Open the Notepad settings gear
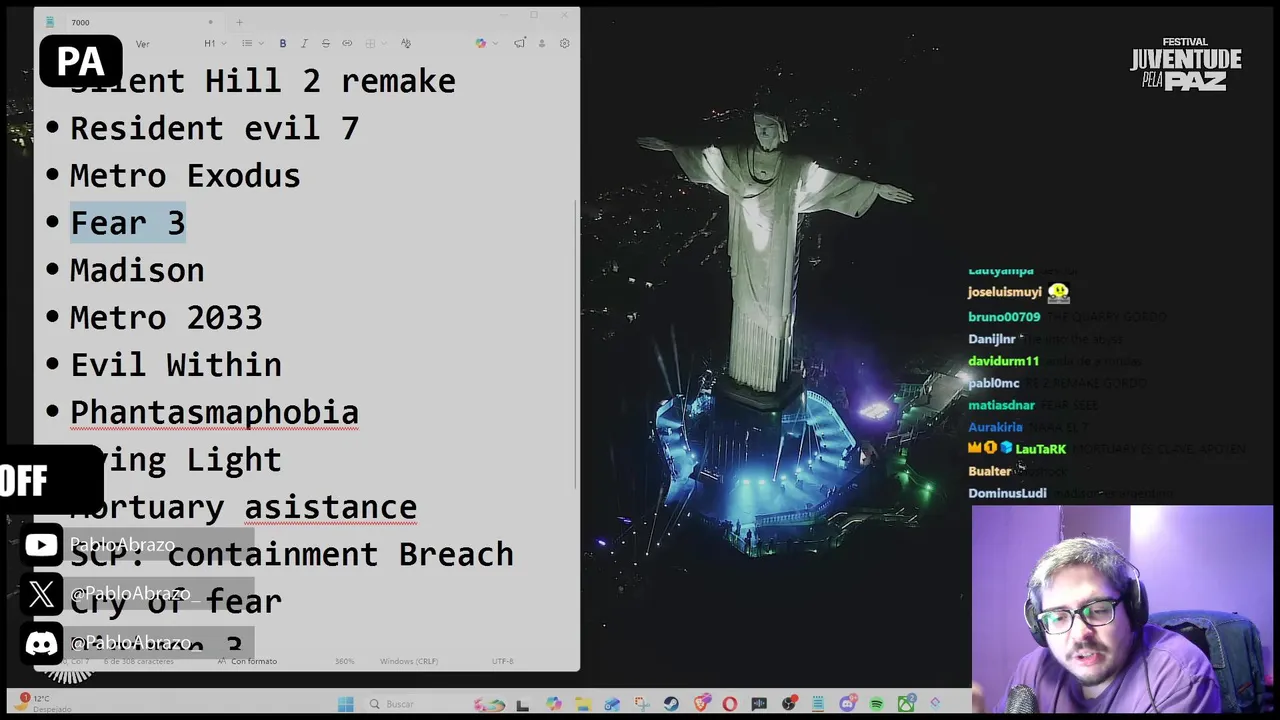Viewport: 1280px width, 720px height. point(564,43)
